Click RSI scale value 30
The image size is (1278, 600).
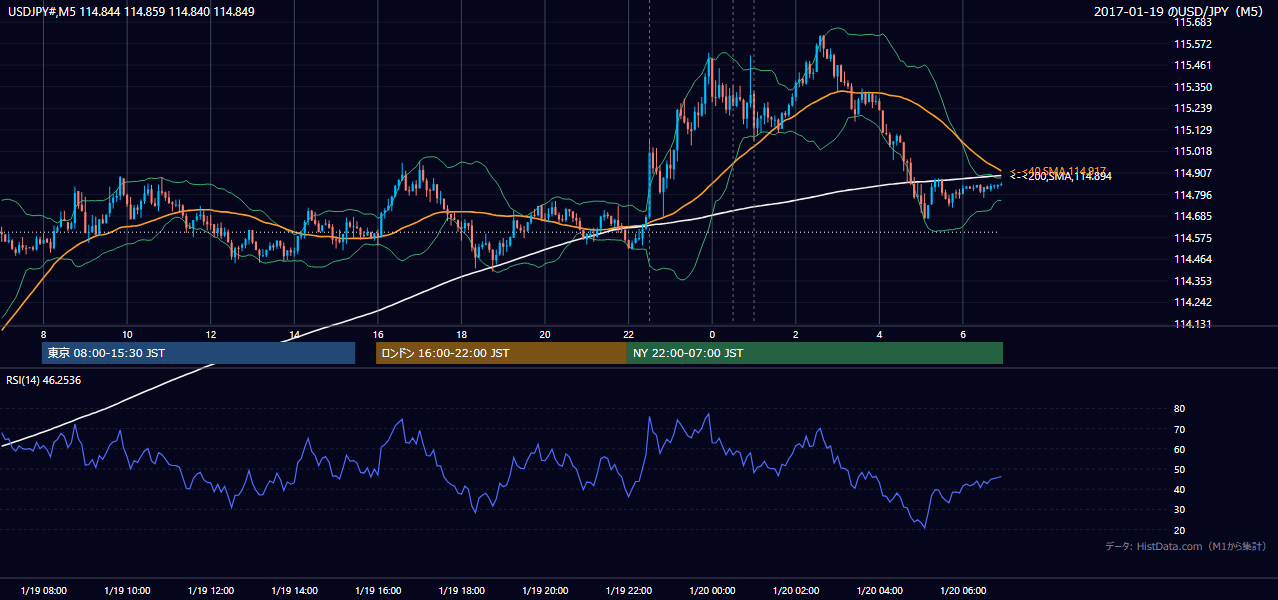click(1179, 510)
